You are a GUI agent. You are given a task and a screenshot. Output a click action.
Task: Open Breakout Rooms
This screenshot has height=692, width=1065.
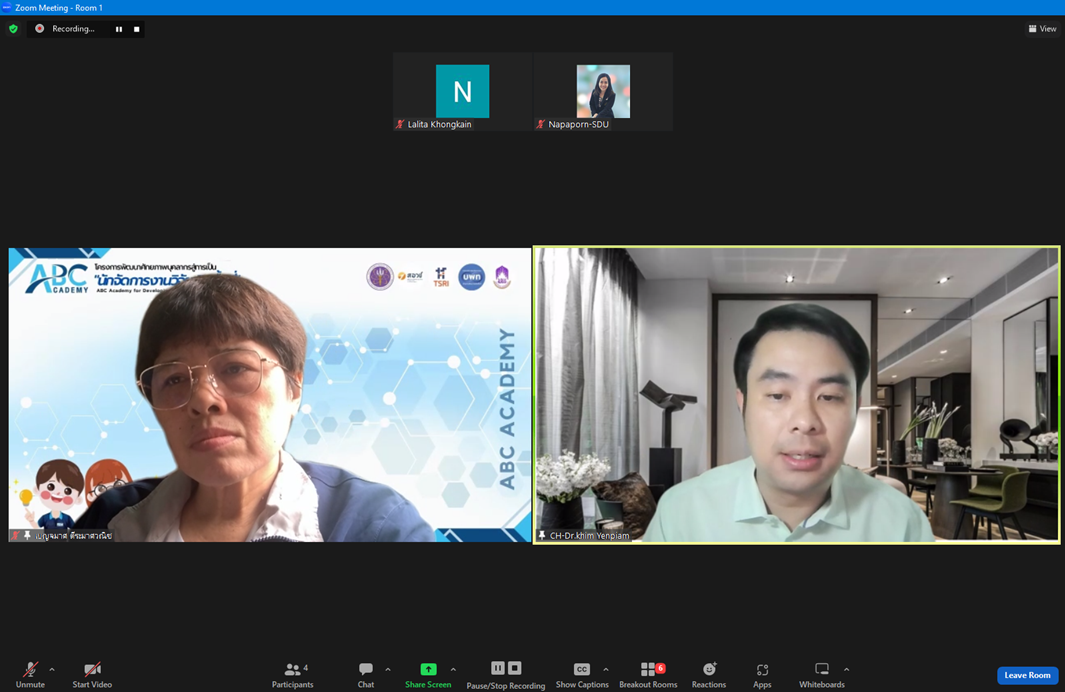click(x=648, y=674)
